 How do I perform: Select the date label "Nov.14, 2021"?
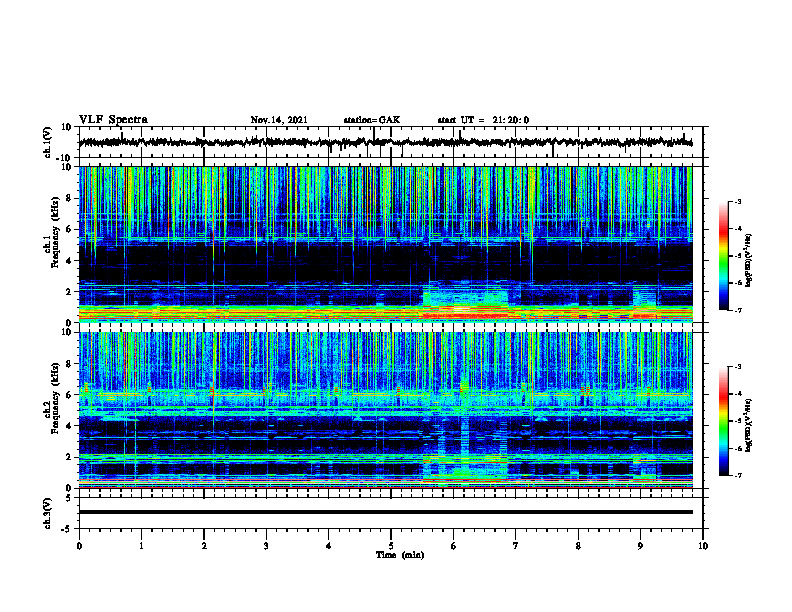point(279,120)
